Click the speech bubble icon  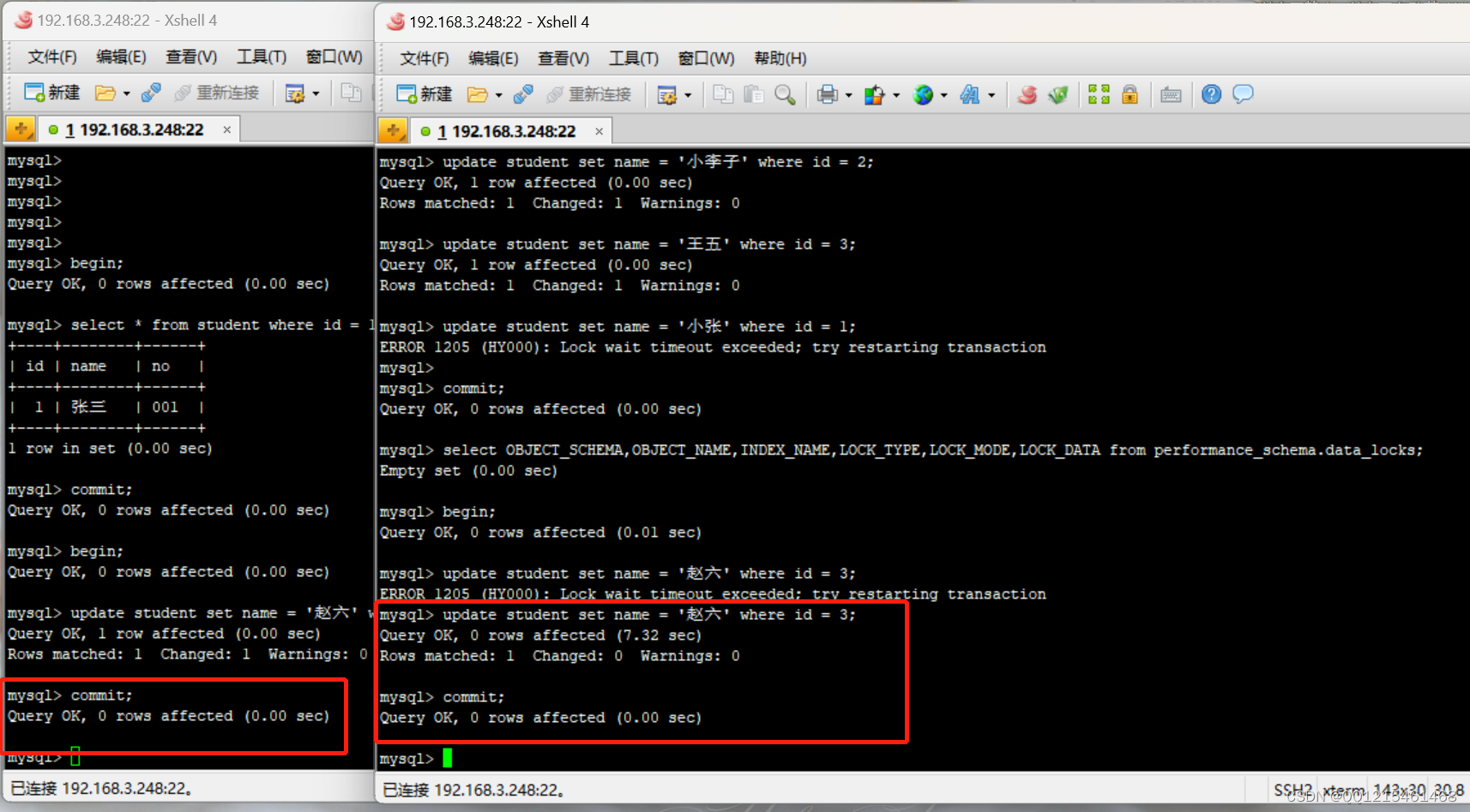1243,94
